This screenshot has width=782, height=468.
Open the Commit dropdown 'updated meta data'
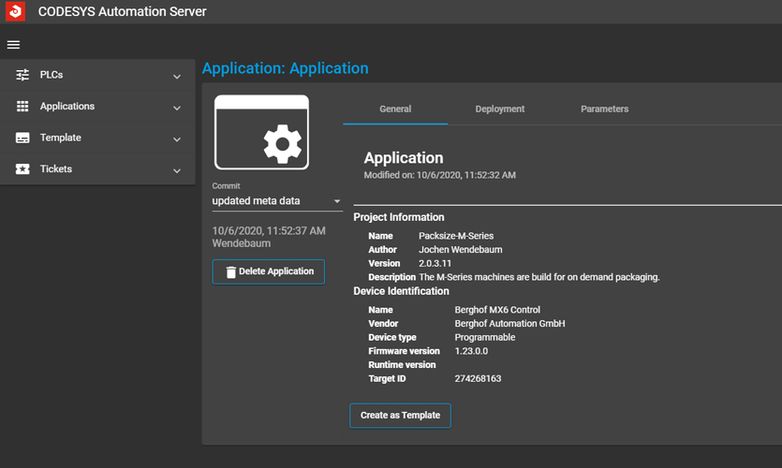(277, 201)
